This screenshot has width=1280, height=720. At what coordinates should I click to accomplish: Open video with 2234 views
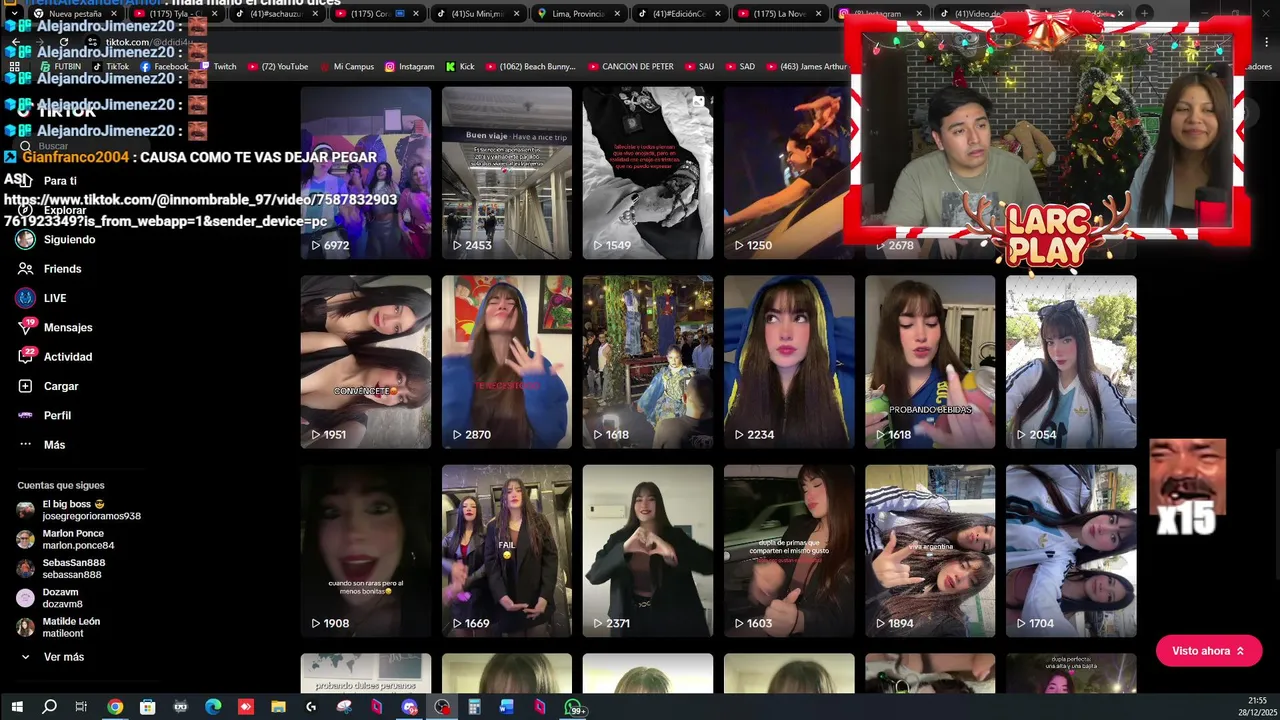(789, 362)
